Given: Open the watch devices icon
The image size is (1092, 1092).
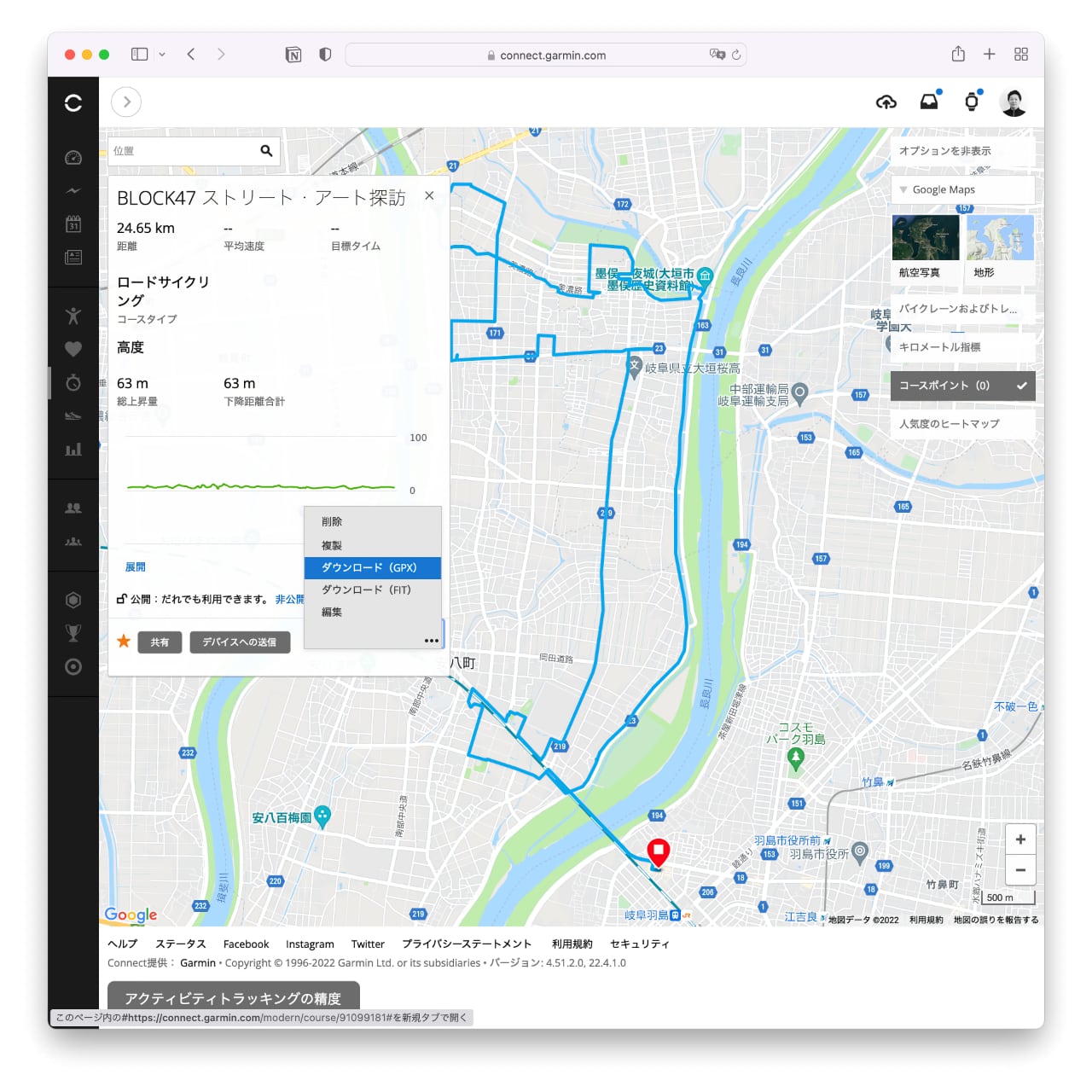Looking at the screenshot, I should coord(971,102).
